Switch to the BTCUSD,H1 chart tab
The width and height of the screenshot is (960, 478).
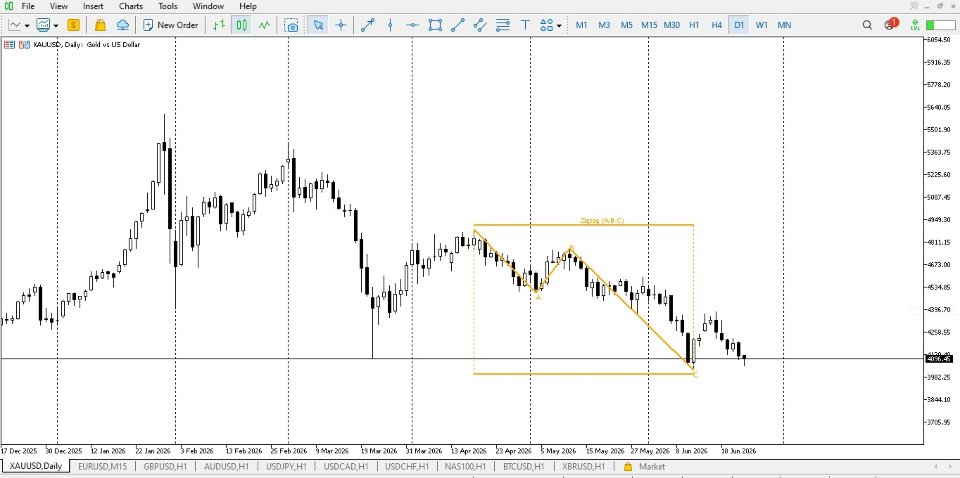[x=523, y=466]
